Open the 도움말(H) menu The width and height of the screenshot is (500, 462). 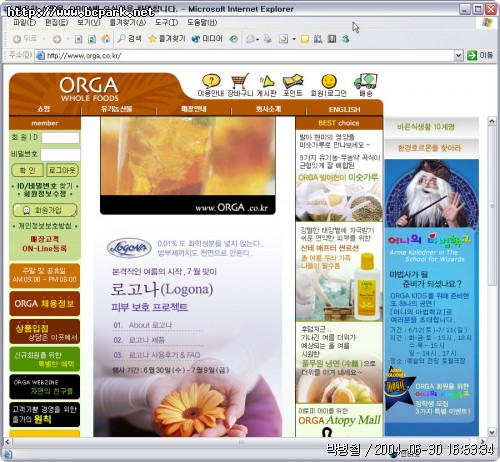click(202, 23)
